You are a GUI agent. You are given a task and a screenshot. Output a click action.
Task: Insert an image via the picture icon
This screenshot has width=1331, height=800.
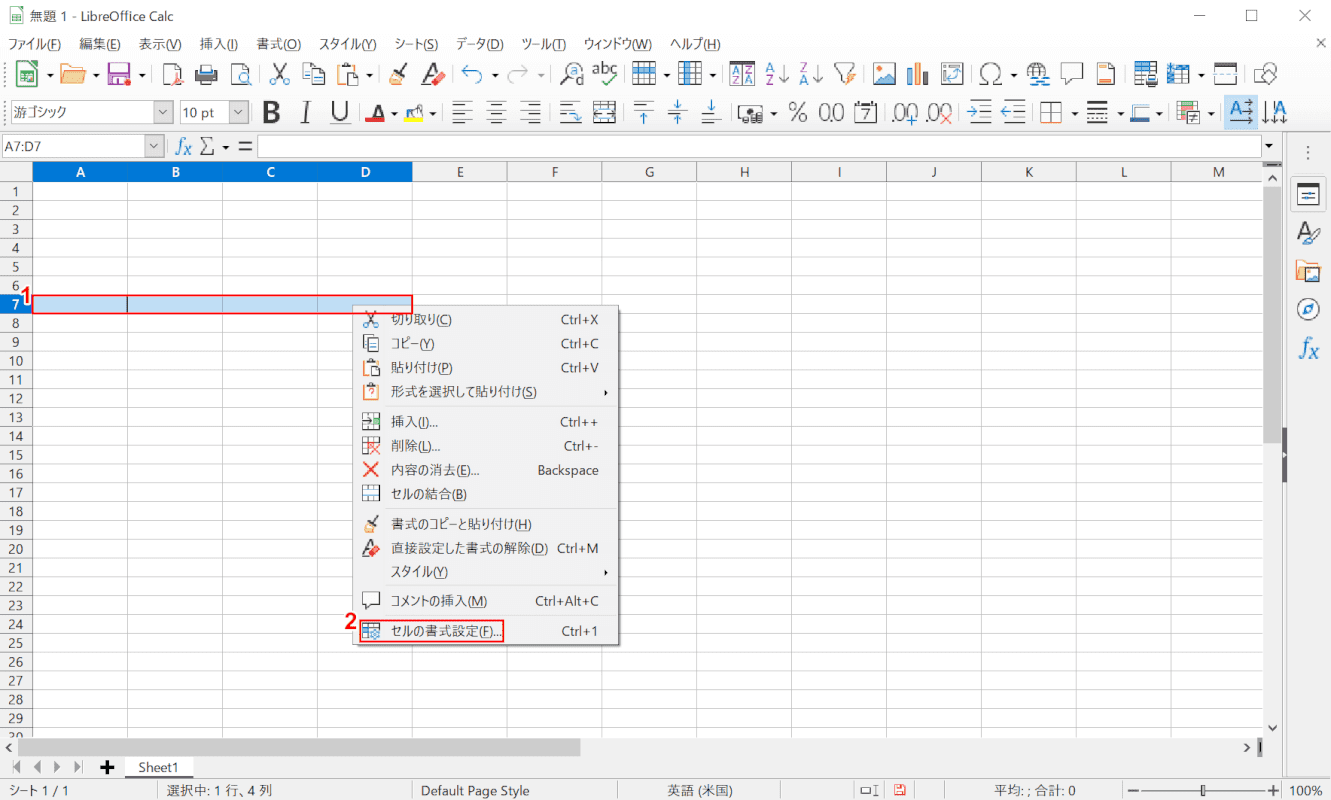(x=884, y=73)
